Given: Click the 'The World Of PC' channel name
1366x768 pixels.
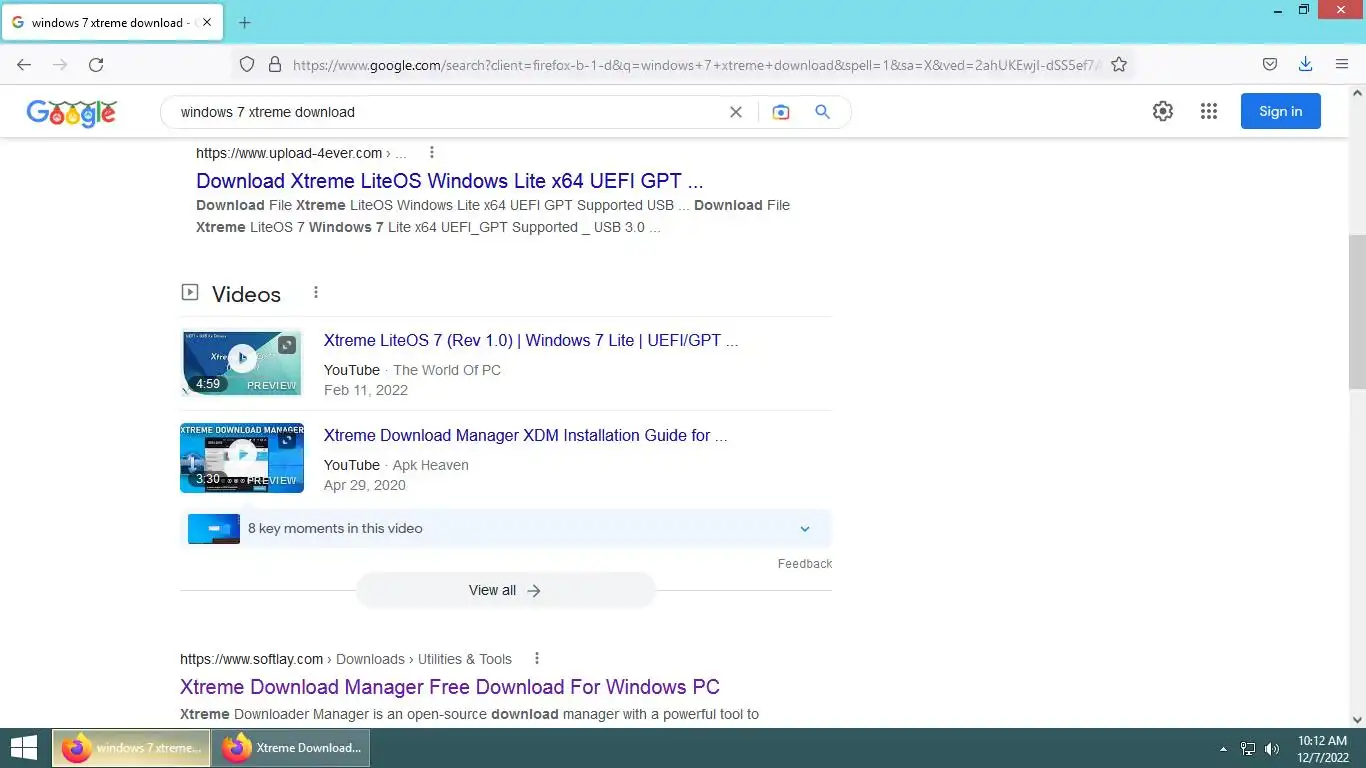Looking at the screenshot, I should pos(447,370).
